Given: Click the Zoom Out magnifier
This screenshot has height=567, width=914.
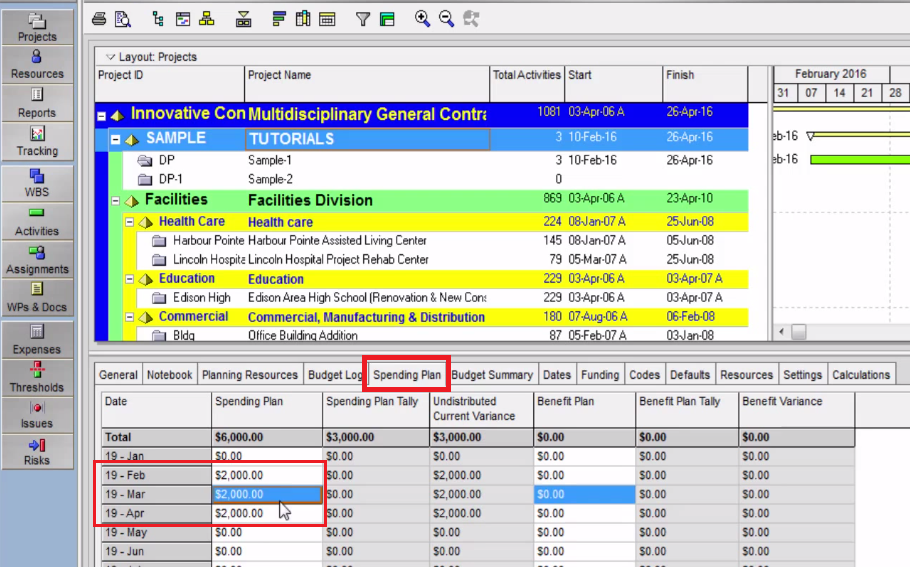Looking at the screenshot, I should point(447,19).
